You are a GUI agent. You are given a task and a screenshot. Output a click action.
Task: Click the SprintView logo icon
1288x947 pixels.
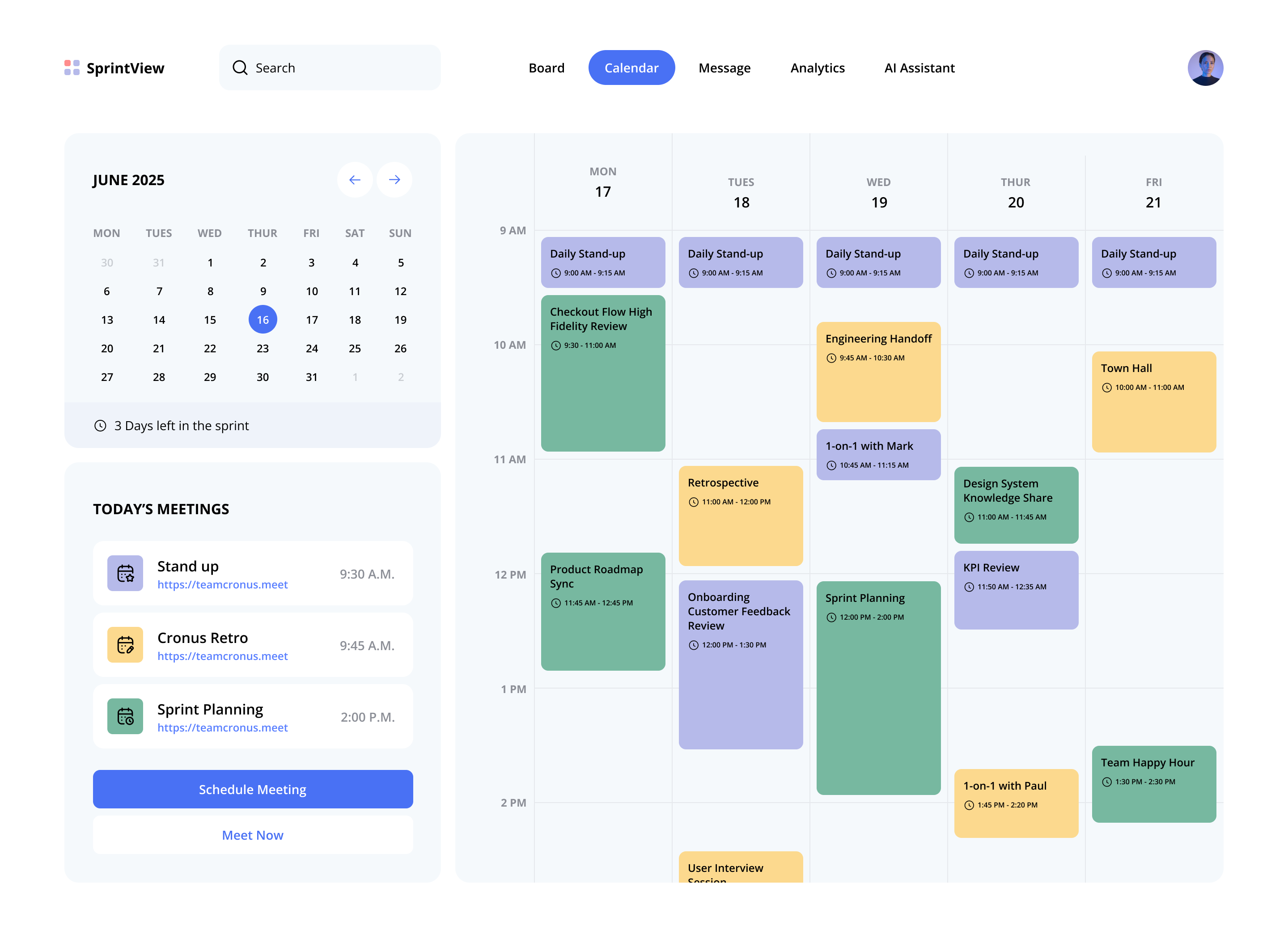pyautogui.click(x=71, y=68)
